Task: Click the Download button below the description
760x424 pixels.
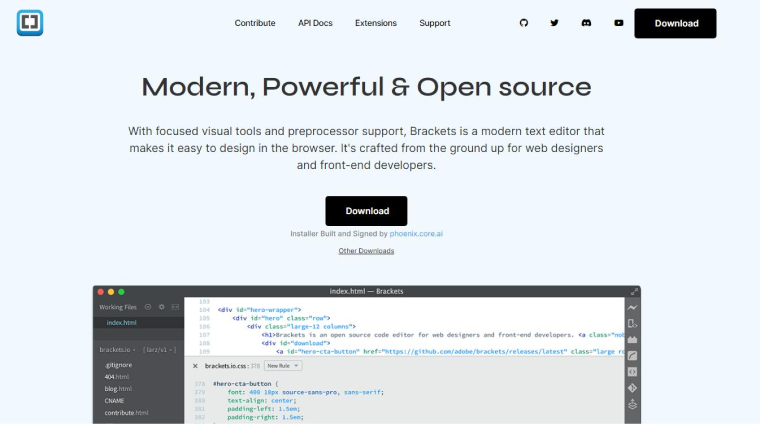Action: 366,211
